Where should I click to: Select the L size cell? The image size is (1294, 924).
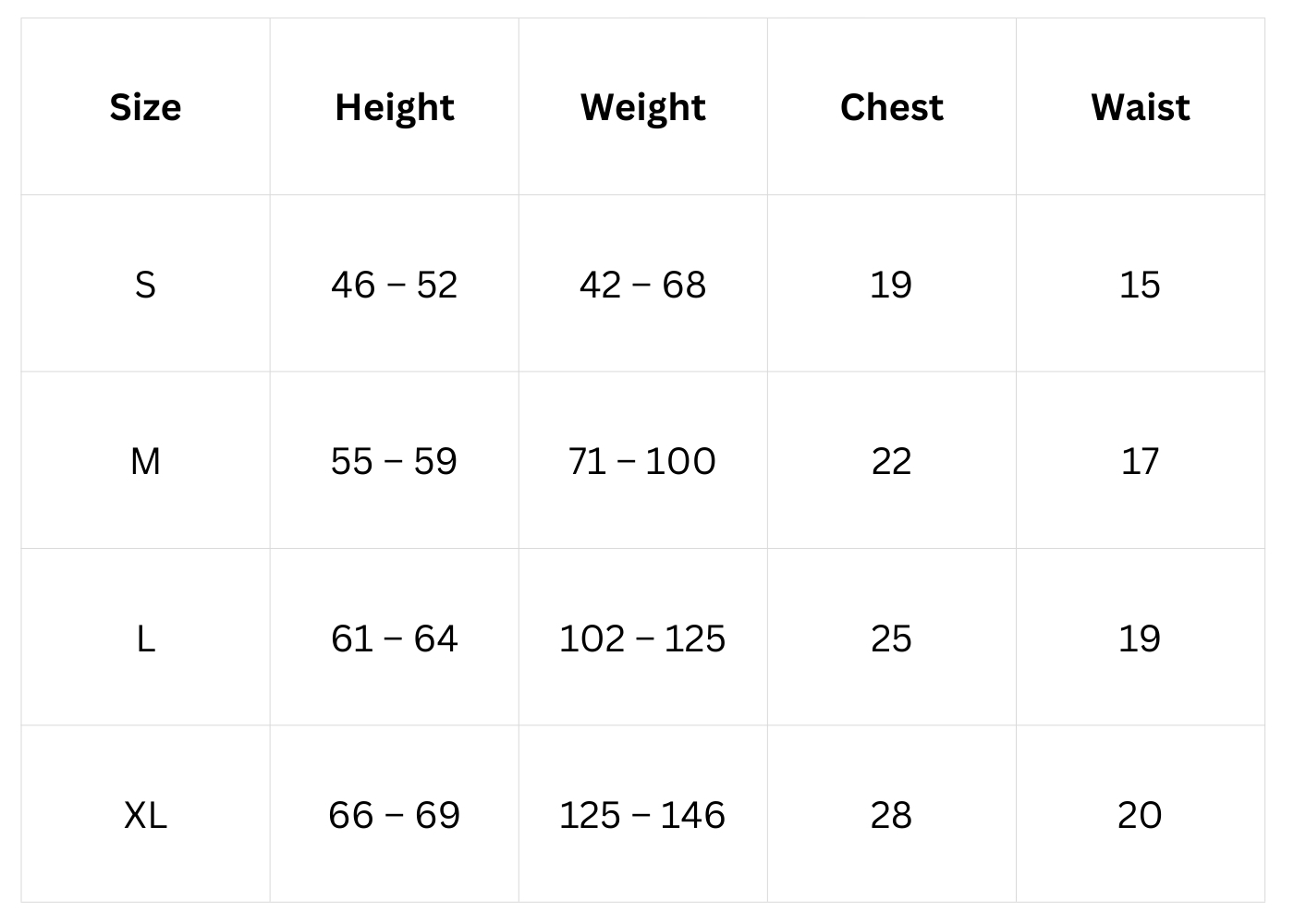click(145, 638)
